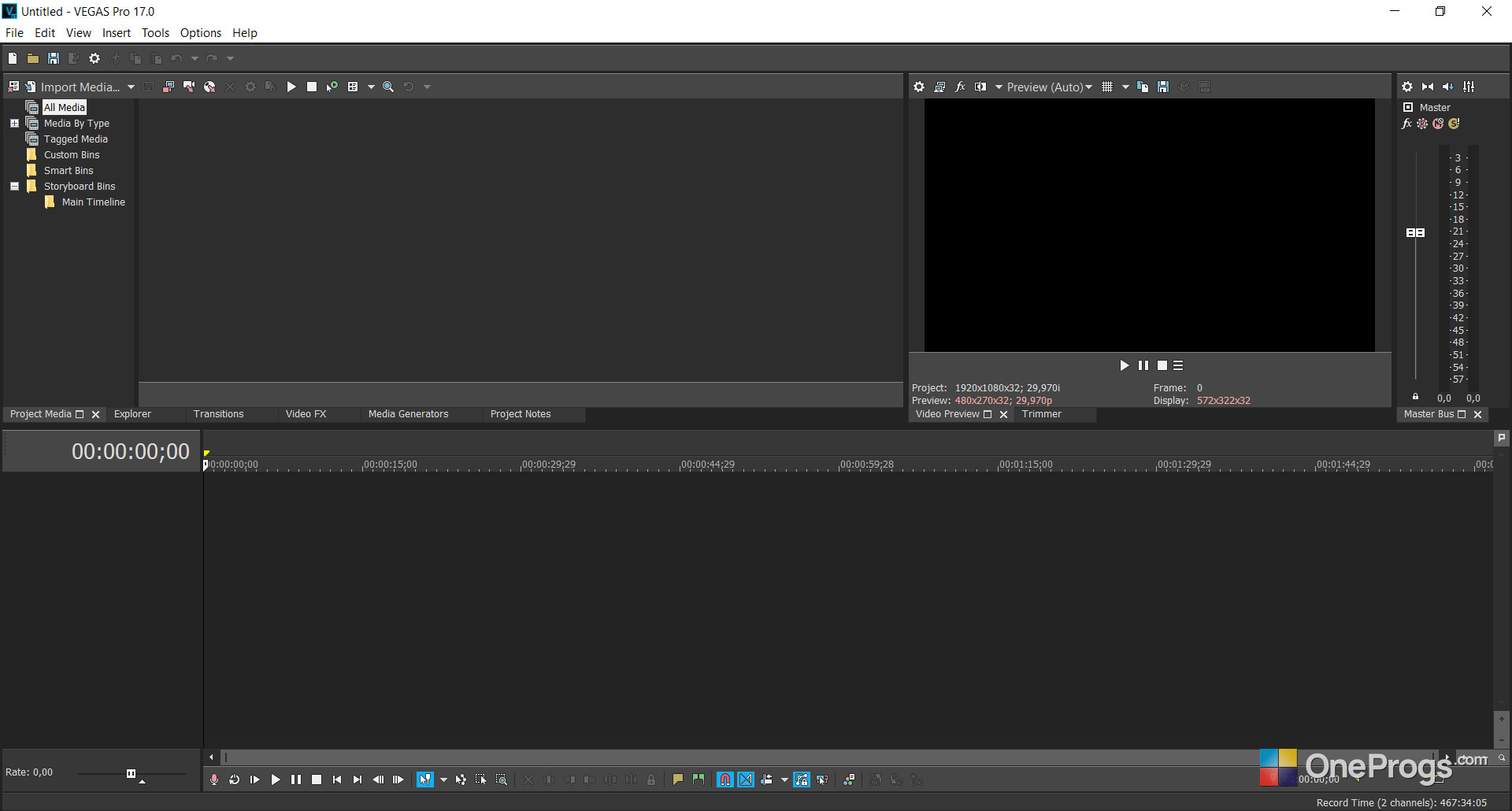Screen dimensions: 1512x811
Task: Open Video Output FX in preview toolbar
Action: pyautogui.click(x=960, y=87)
